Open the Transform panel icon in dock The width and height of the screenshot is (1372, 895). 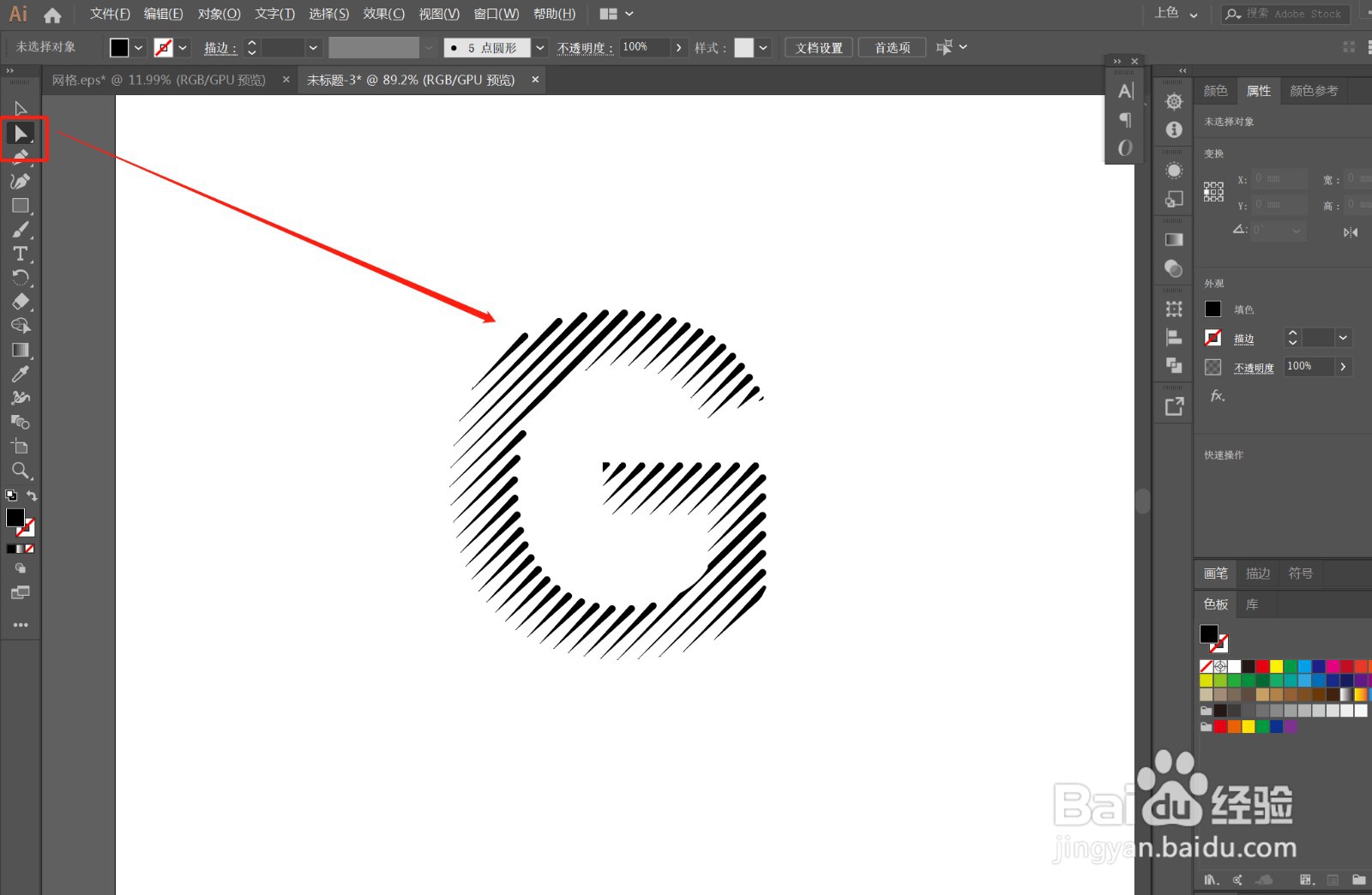pyautogui.click(x=1174, y=309)
